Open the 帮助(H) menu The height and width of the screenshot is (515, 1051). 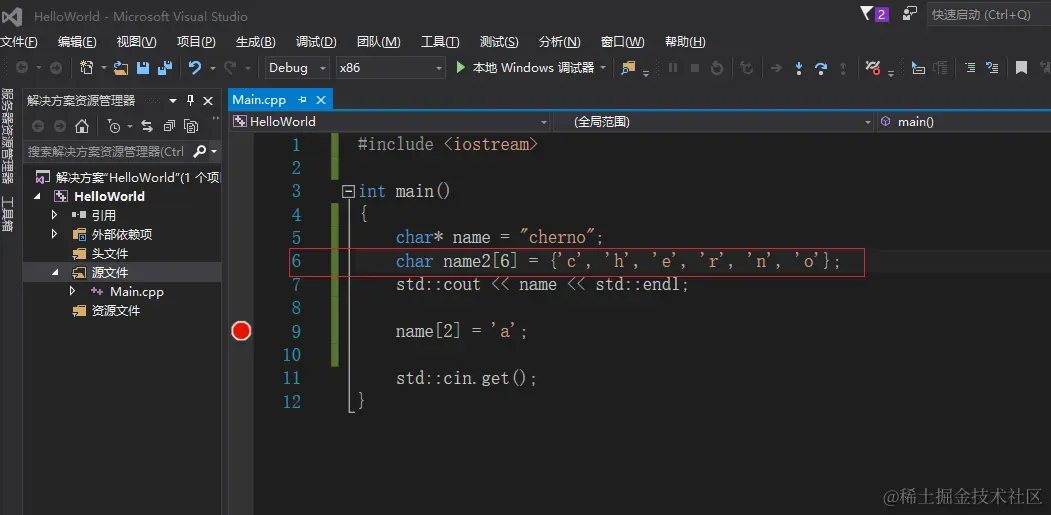tap(684, 42)
